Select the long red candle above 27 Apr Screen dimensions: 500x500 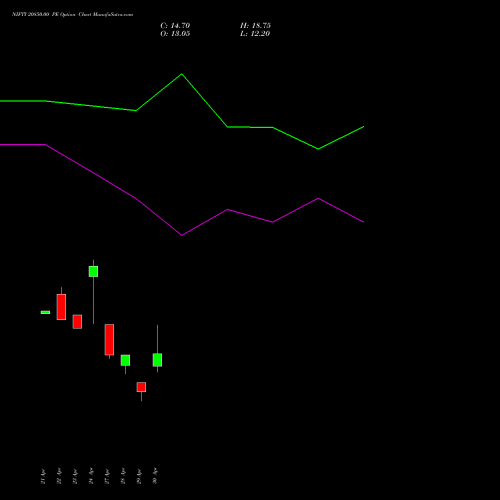pyautogui.click(x=109, y=340)
